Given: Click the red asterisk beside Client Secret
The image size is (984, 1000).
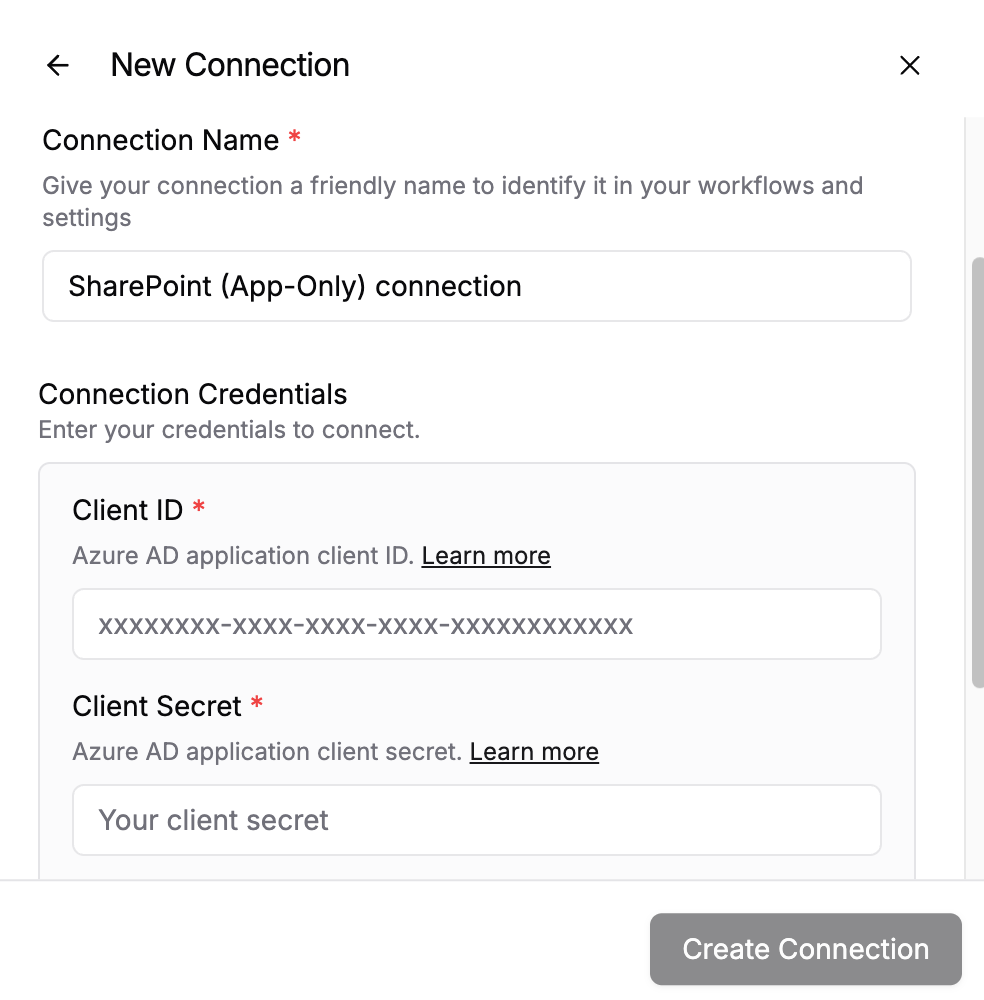Looking at the screenshot, I should click(x=257, y=704).
